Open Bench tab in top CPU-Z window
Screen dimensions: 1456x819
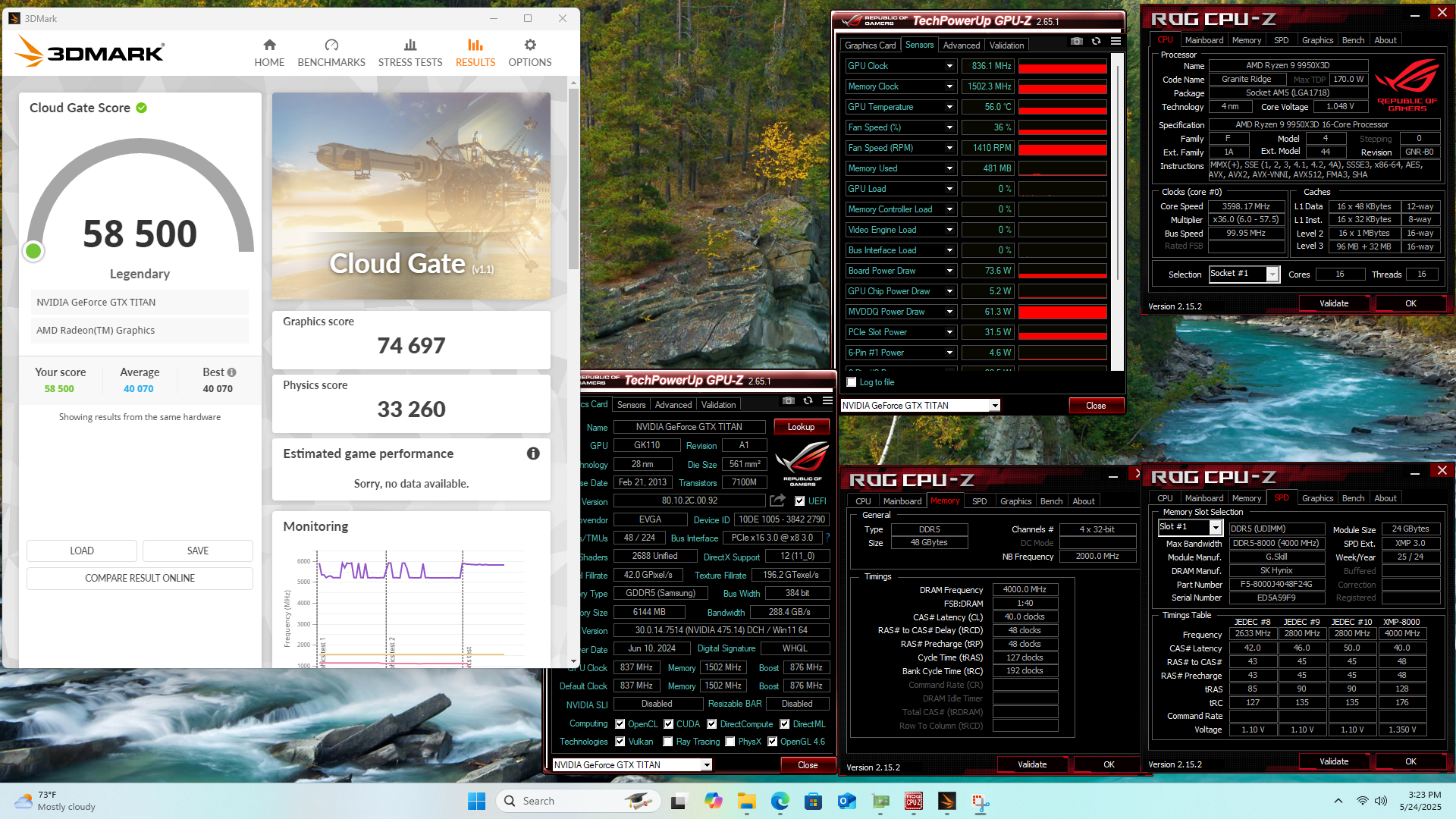1353,40
